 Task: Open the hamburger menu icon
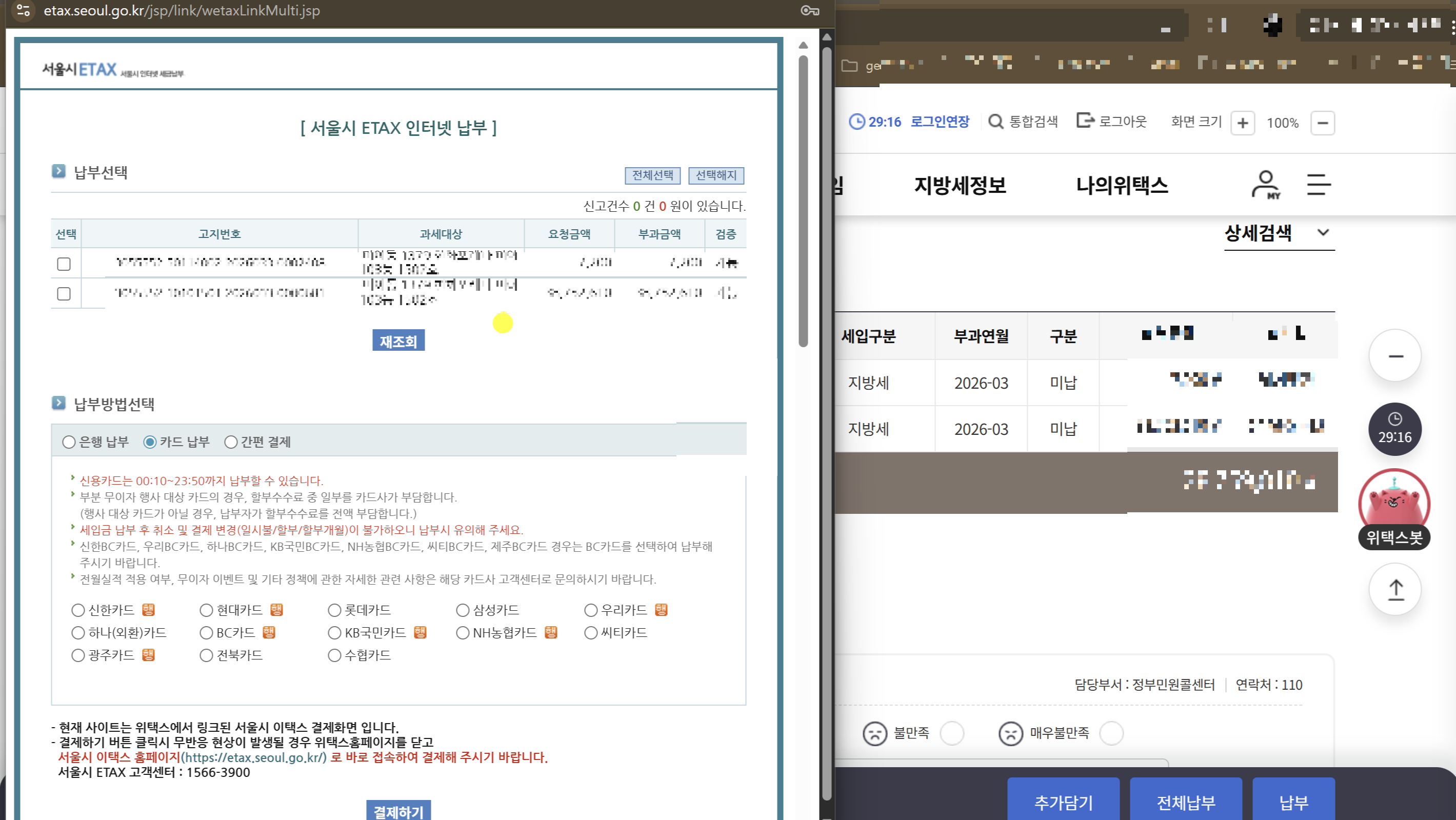click(x=1318, y=184)
